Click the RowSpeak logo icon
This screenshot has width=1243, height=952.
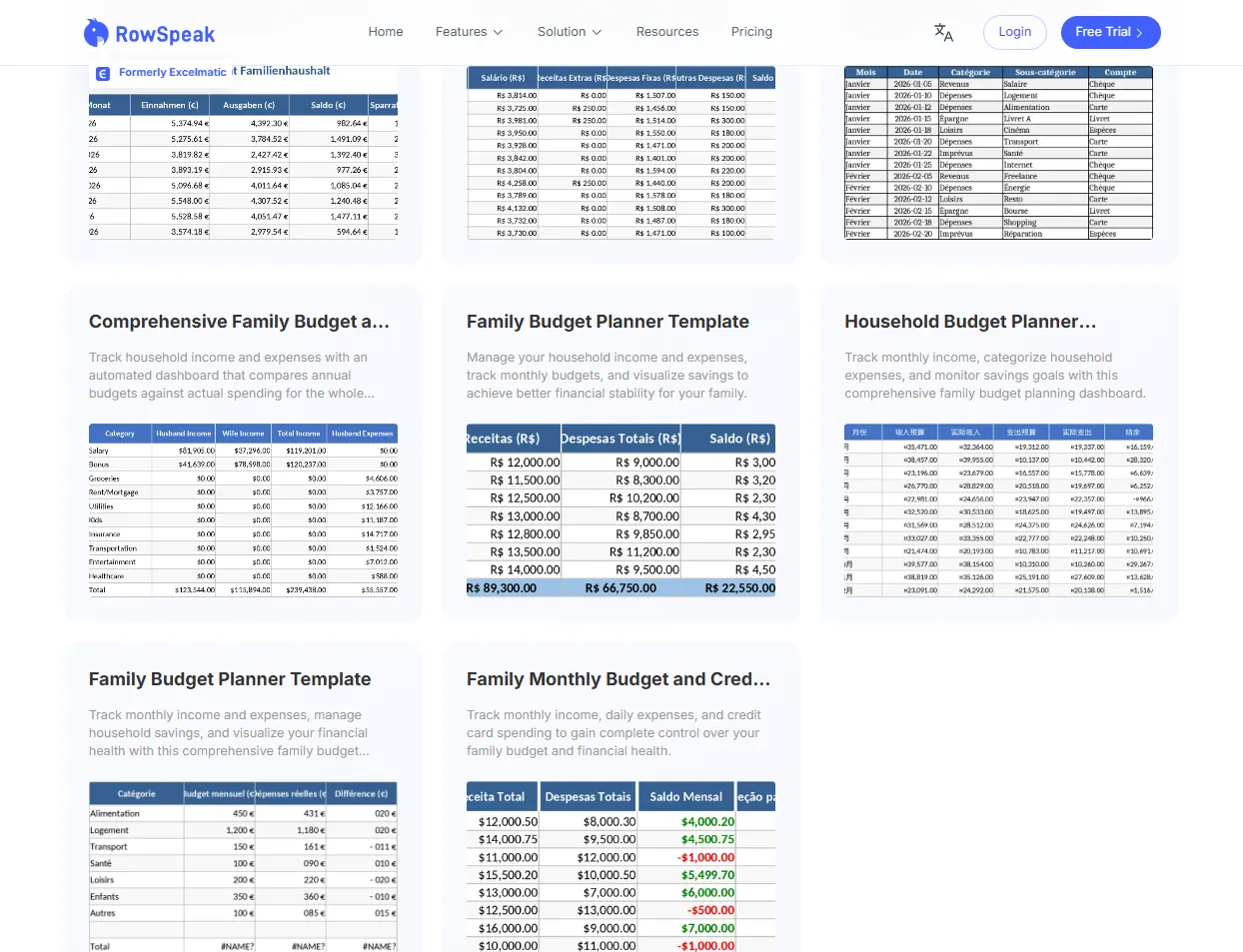click(97, 32)
